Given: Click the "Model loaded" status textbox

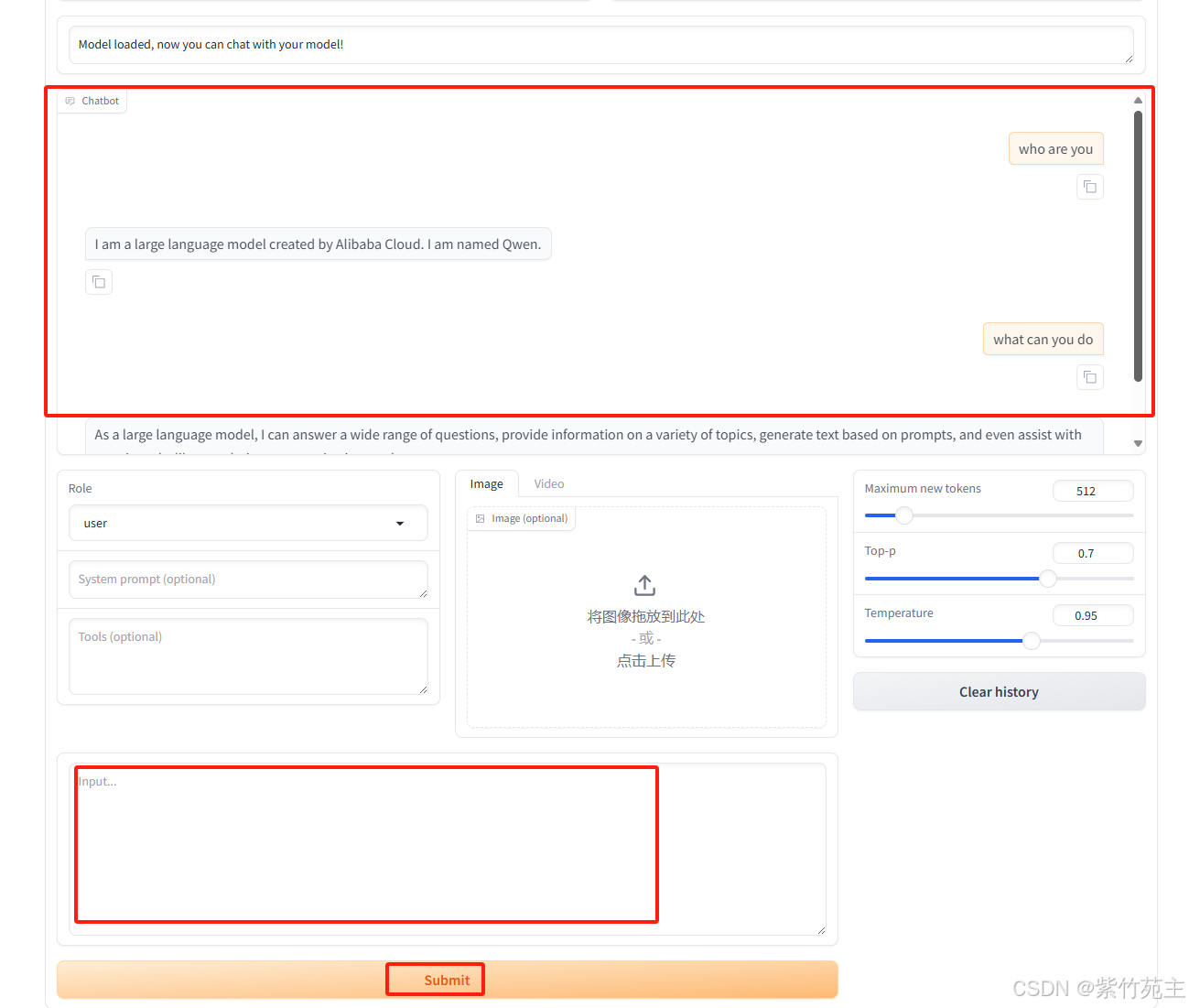Looking at the screenshot, I should pyautogui.click(x=601, y=45).
